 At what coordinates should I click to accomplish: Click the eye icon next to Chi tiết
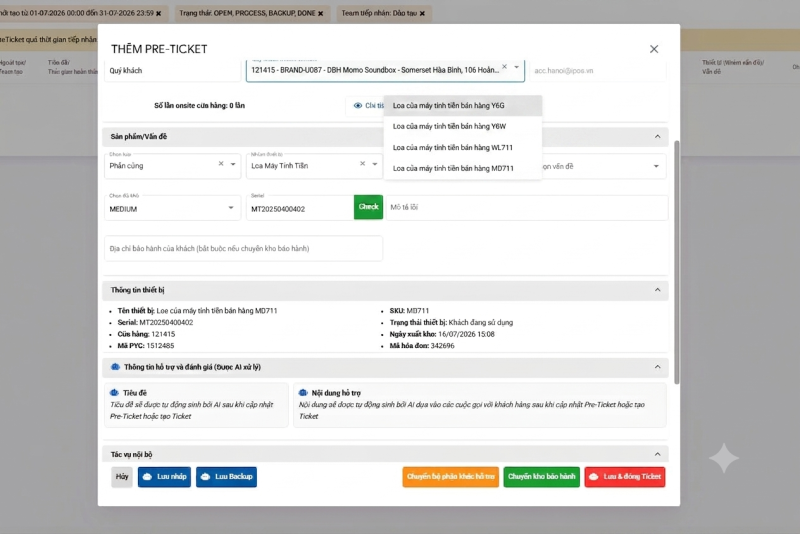pyautogui.click(x=358, y=106)
